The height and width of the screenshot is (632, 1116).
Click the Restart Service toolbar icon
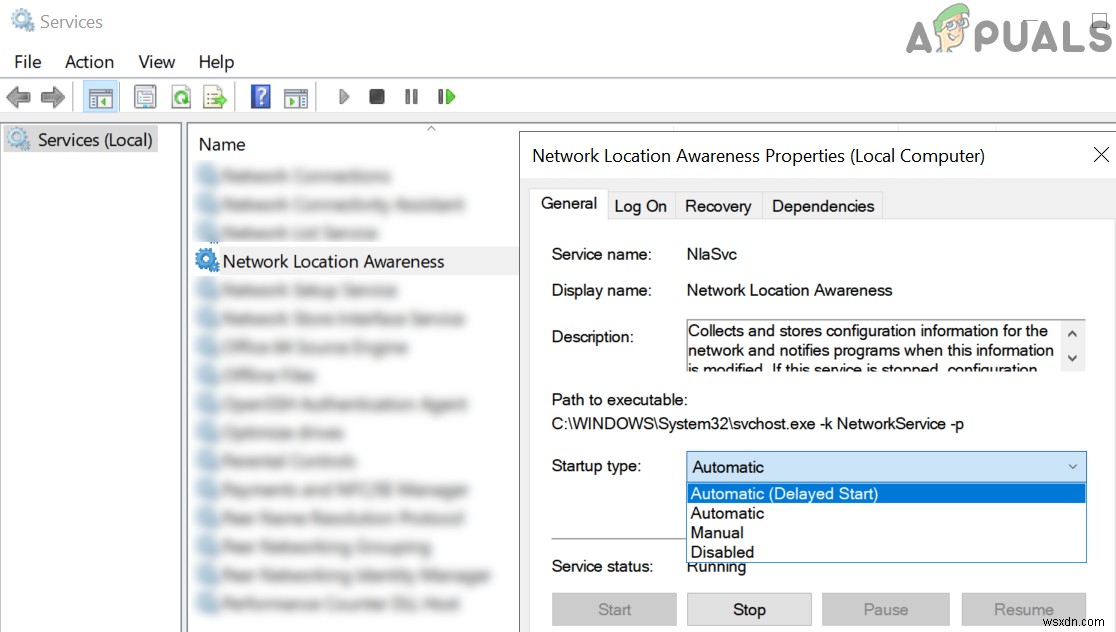pos(446,97)
